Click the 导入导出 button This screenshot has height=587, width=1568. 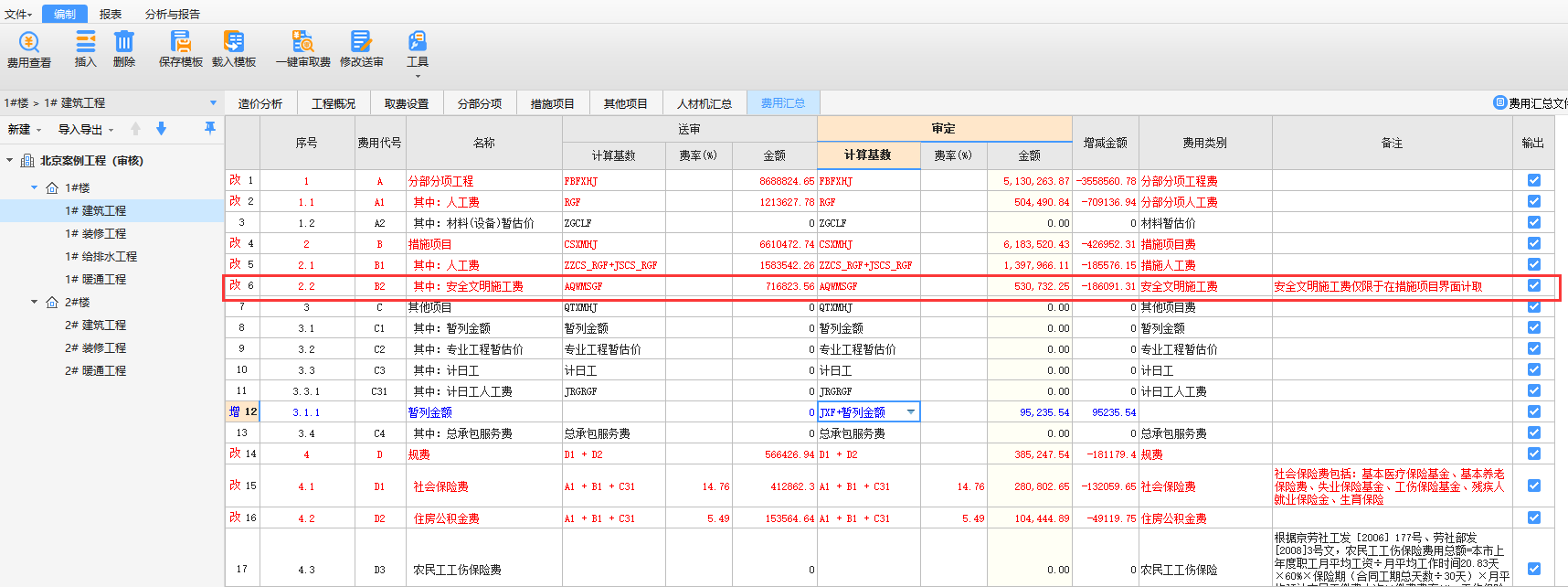pos(85,130)
